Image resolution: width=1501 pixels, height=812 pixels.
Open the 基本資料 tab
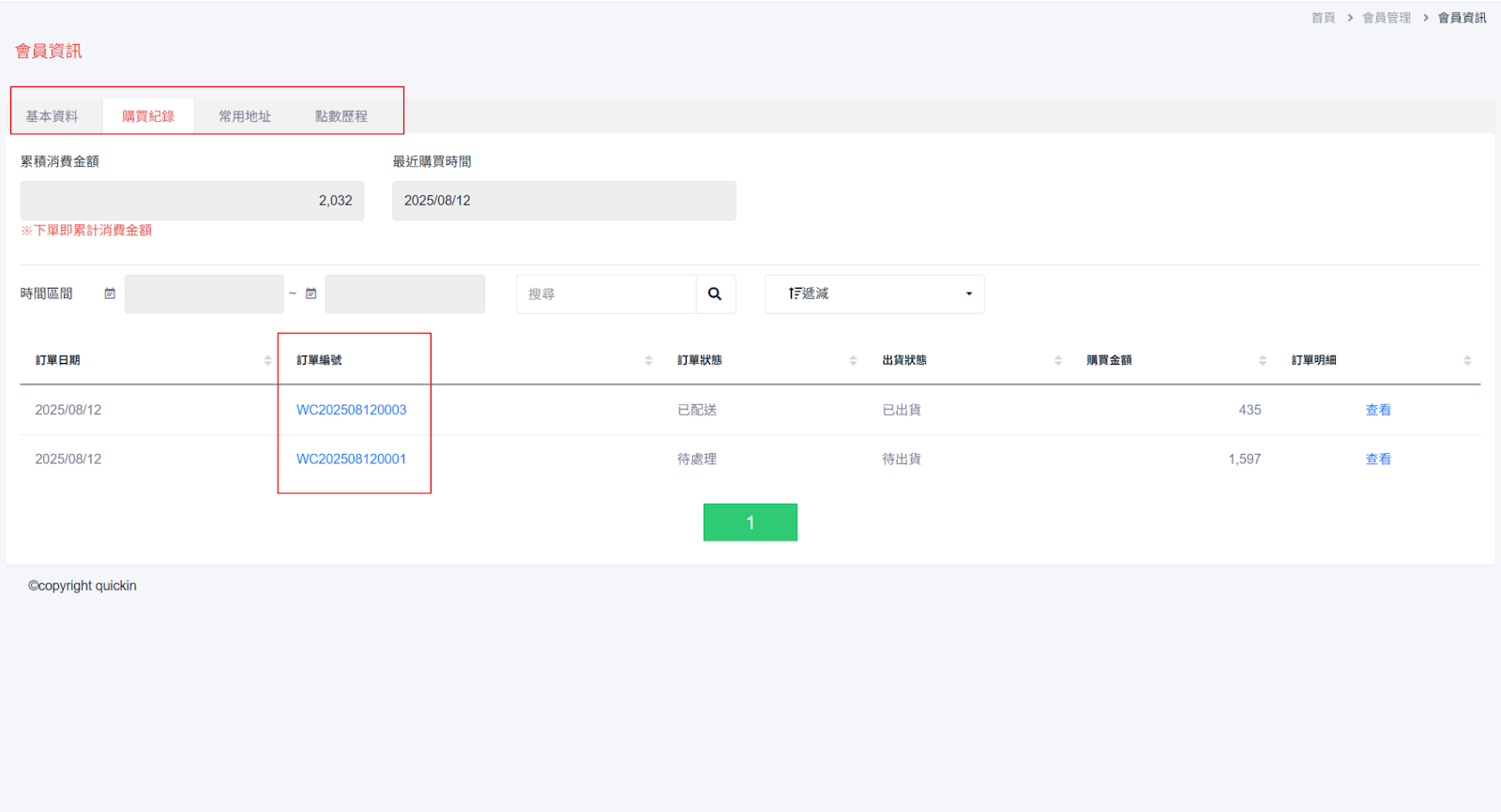click(53, 116)
